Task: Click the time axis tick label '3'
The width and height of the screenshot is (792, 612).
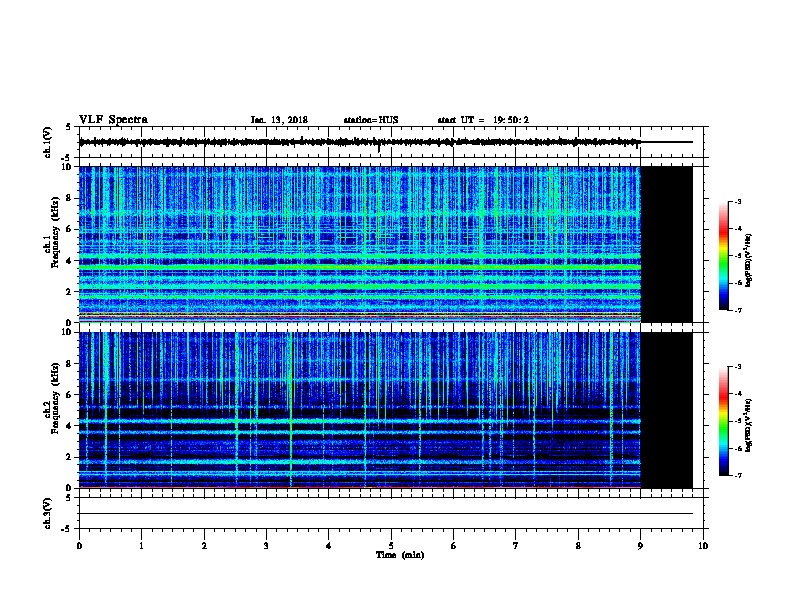Action: (x=266, y=546)
